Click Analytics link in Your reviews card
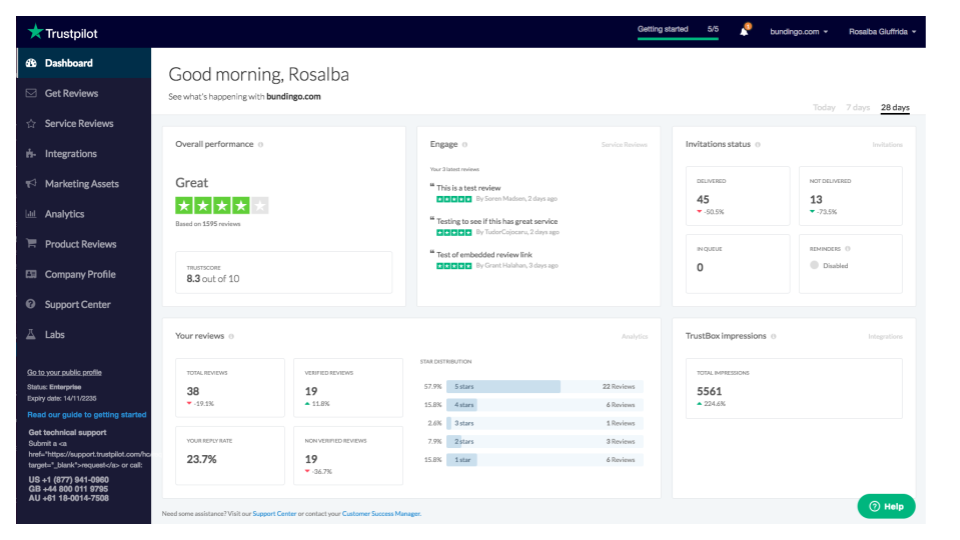 click(634, 336)
